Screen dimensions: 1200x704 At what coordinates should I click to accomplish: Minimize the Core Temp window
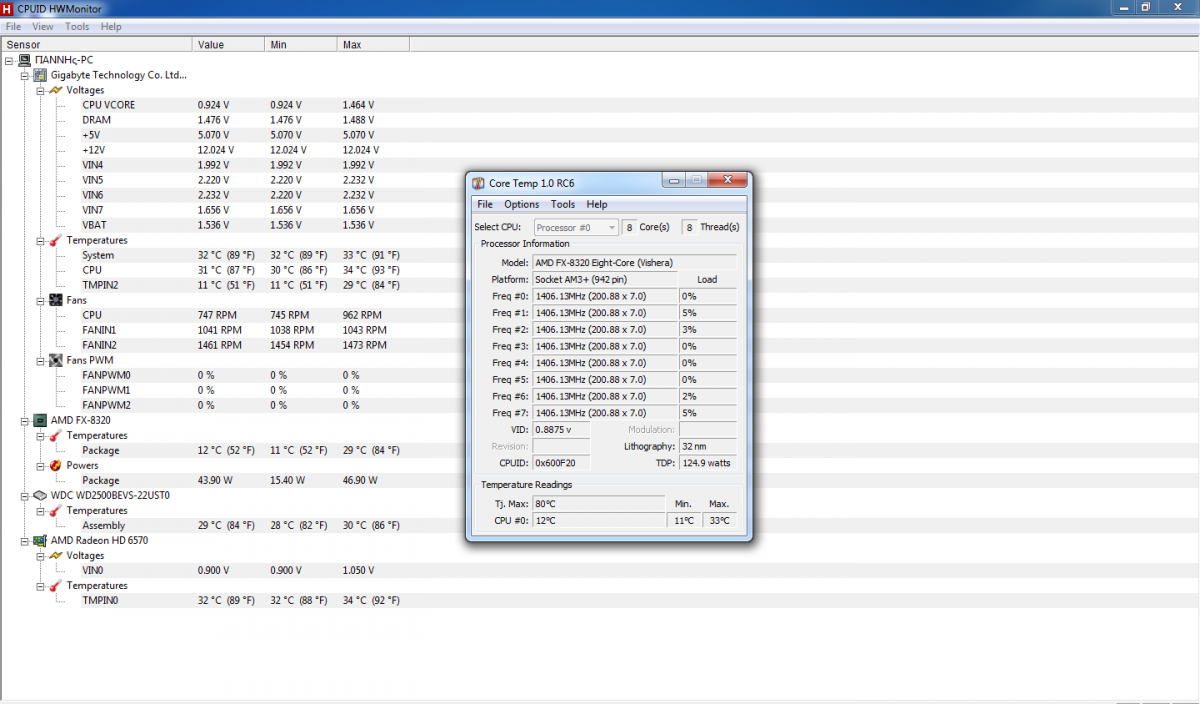675,180
